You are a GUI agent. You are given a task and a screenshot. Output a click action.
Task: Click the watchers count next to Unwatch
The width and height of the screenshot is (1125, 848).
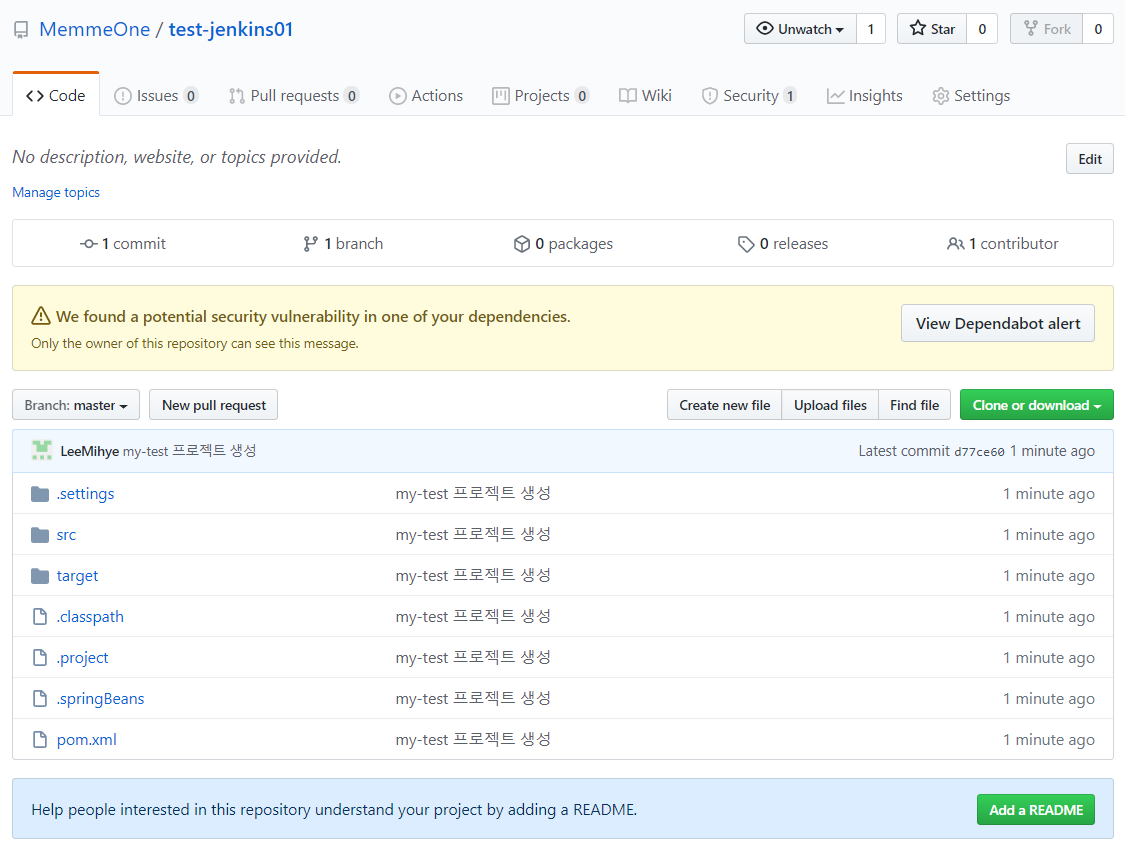870,29
